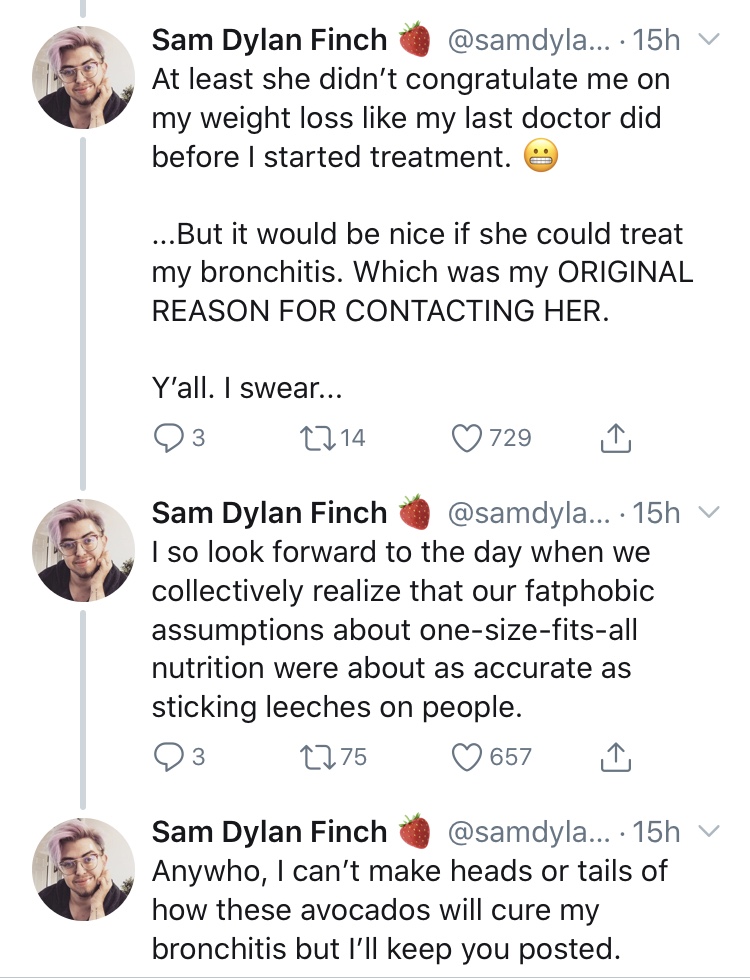Viewport: 750px width, 980px height.
Task: Share the sticking leeches tweet
Action: pos(616,757)
